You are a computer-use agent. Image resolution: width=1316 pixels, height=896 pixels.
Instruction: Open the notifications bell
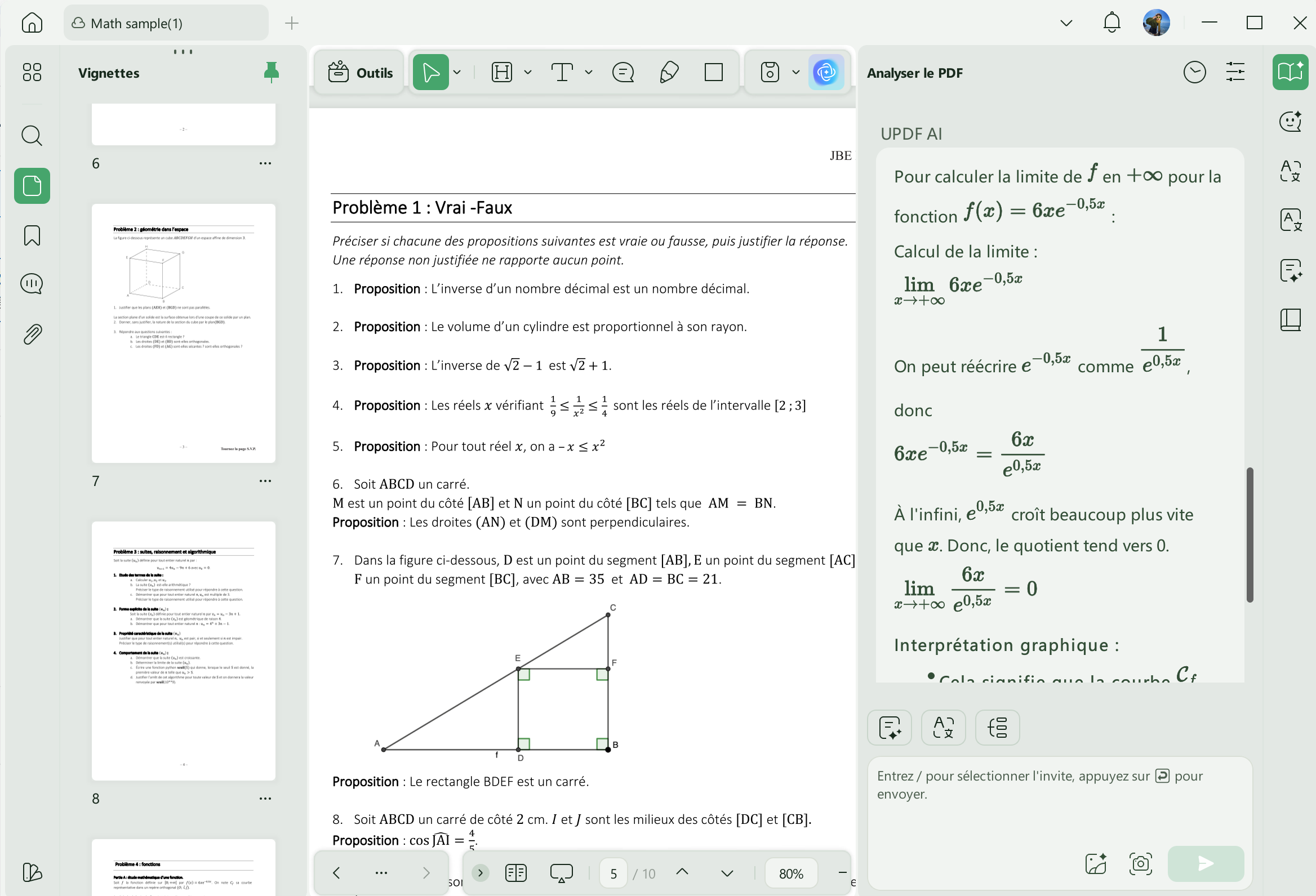tap(1112, 23)
